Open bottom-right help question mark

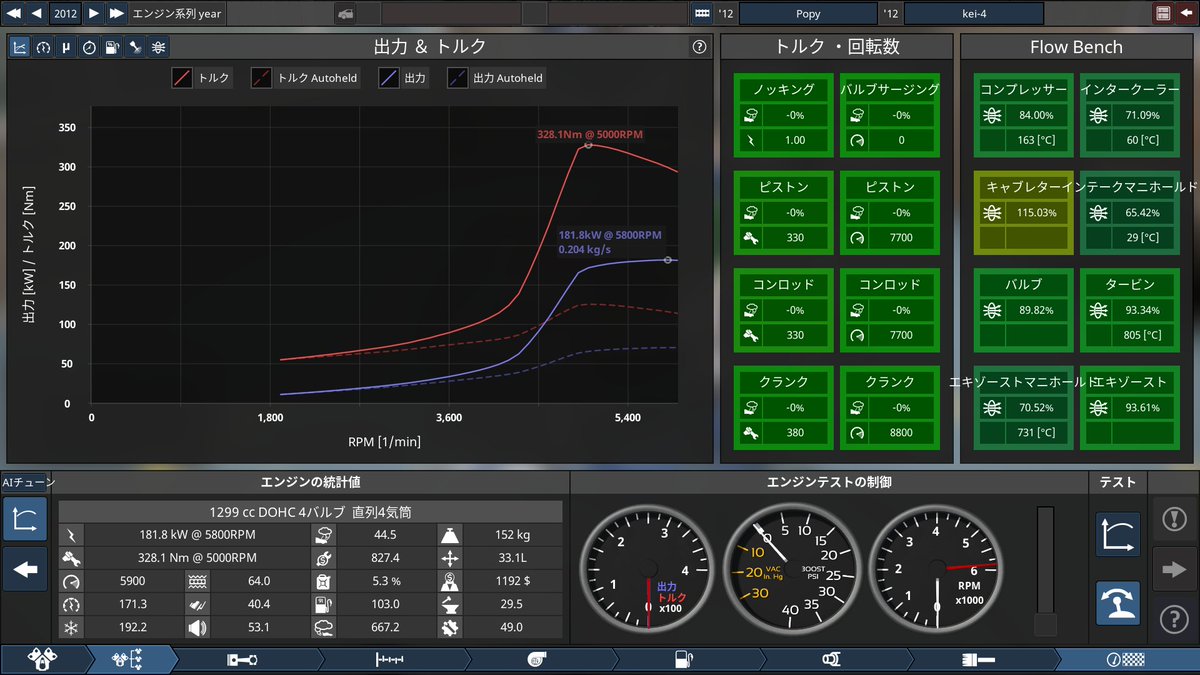[1174, 619]
